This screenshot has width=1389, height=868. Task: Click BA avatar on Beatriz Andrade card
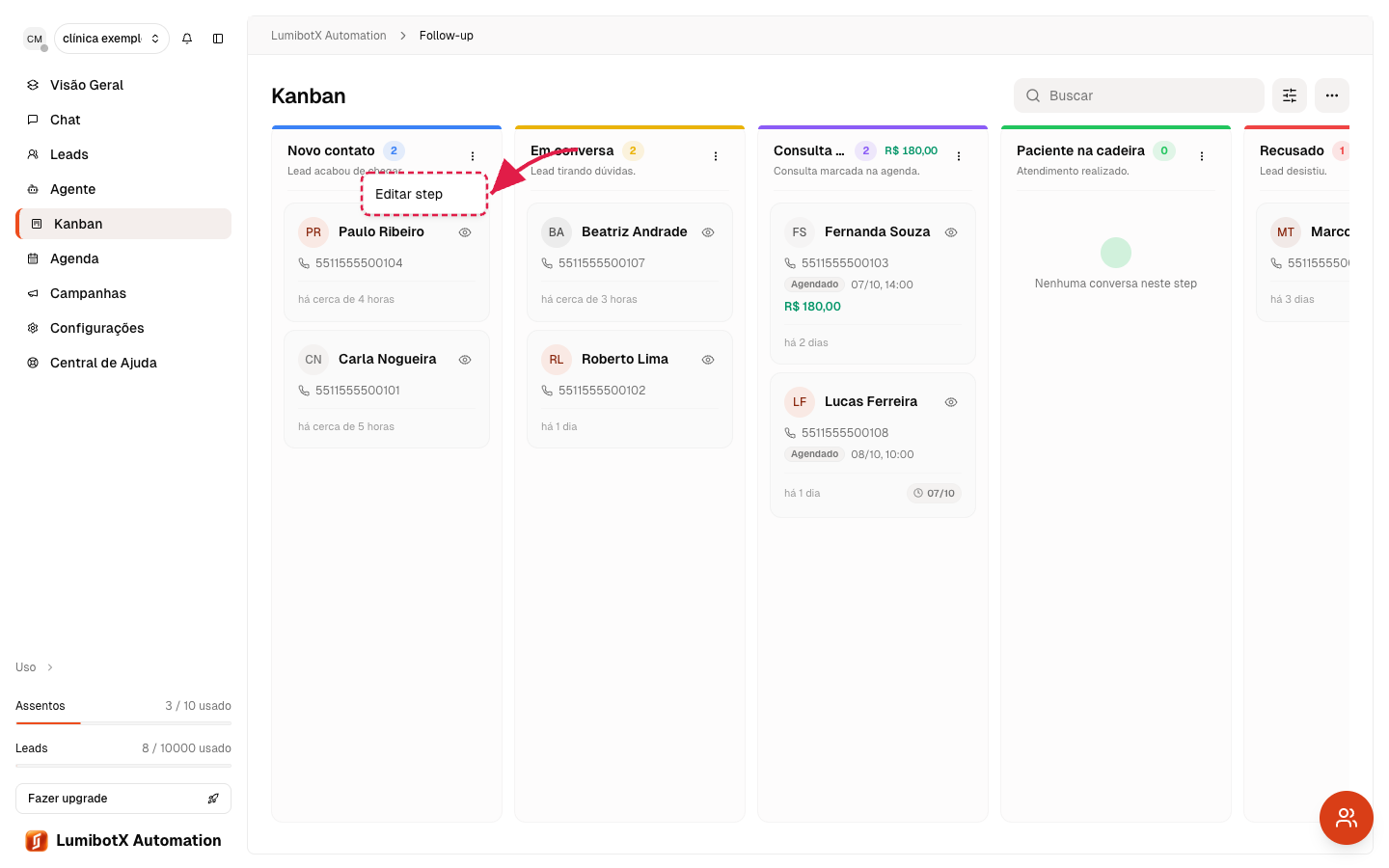(557, 232)
